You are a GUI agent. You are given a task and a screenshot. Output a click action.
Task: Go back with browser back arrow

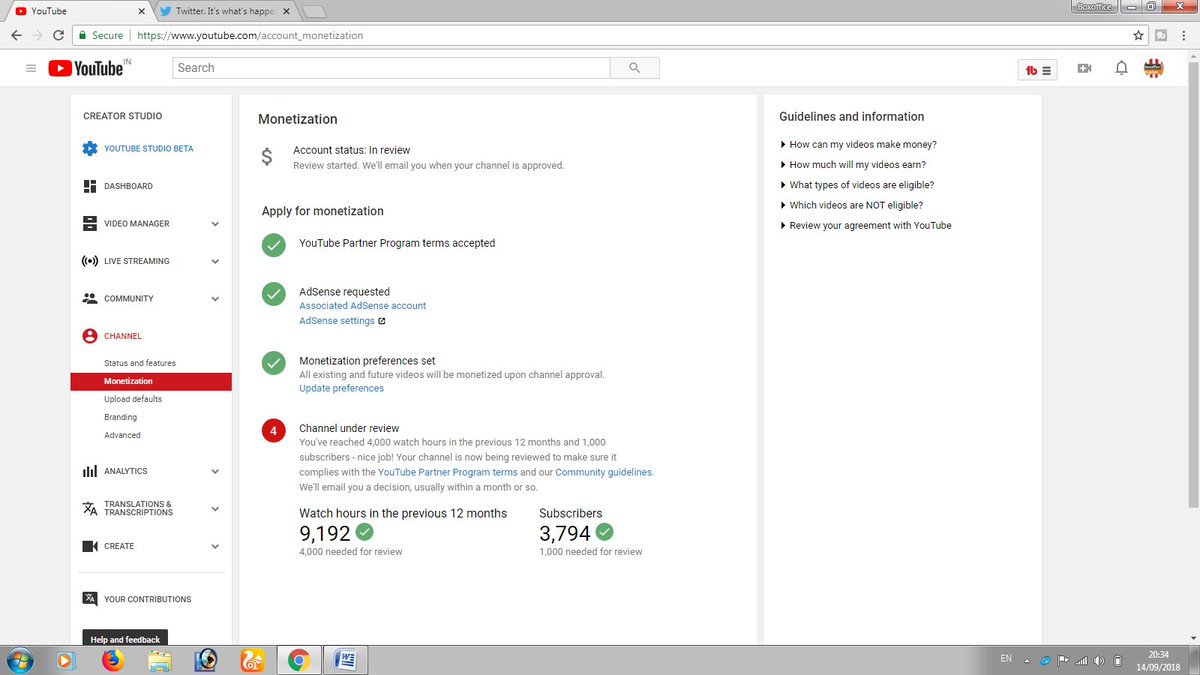(x=16, y=35)
